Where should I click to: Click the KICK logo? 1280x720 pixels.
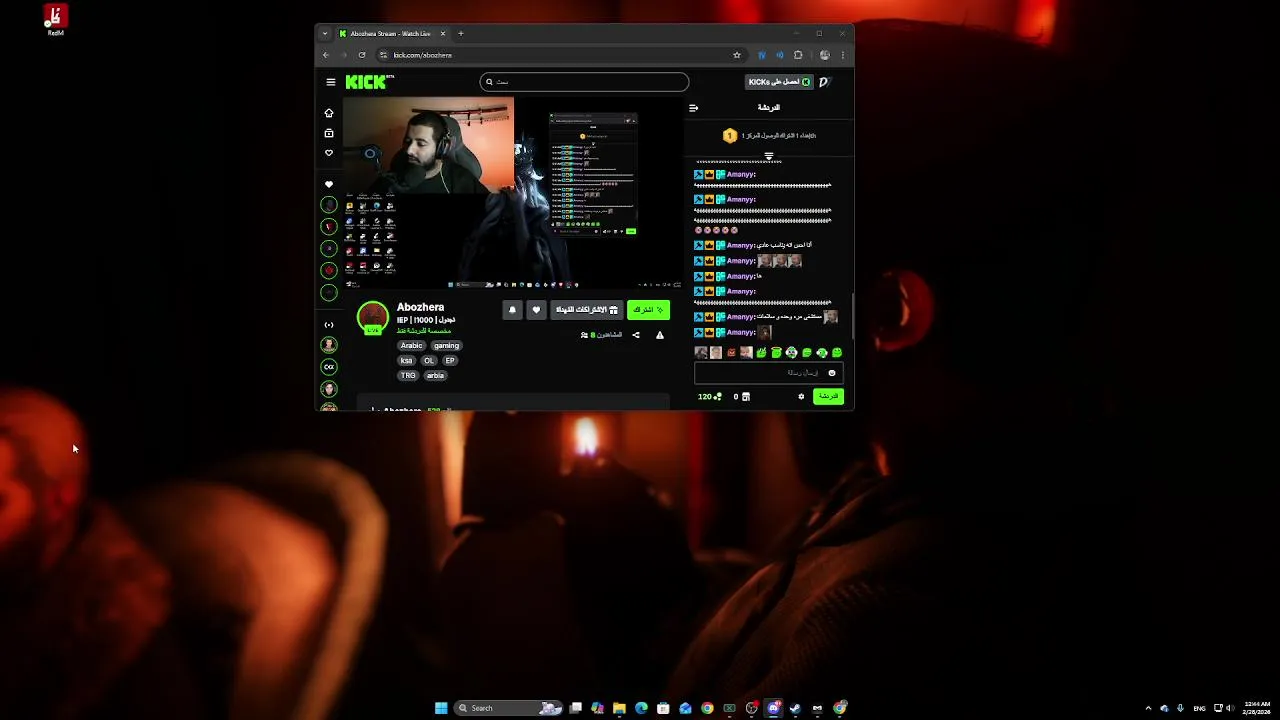click(368, 82)
